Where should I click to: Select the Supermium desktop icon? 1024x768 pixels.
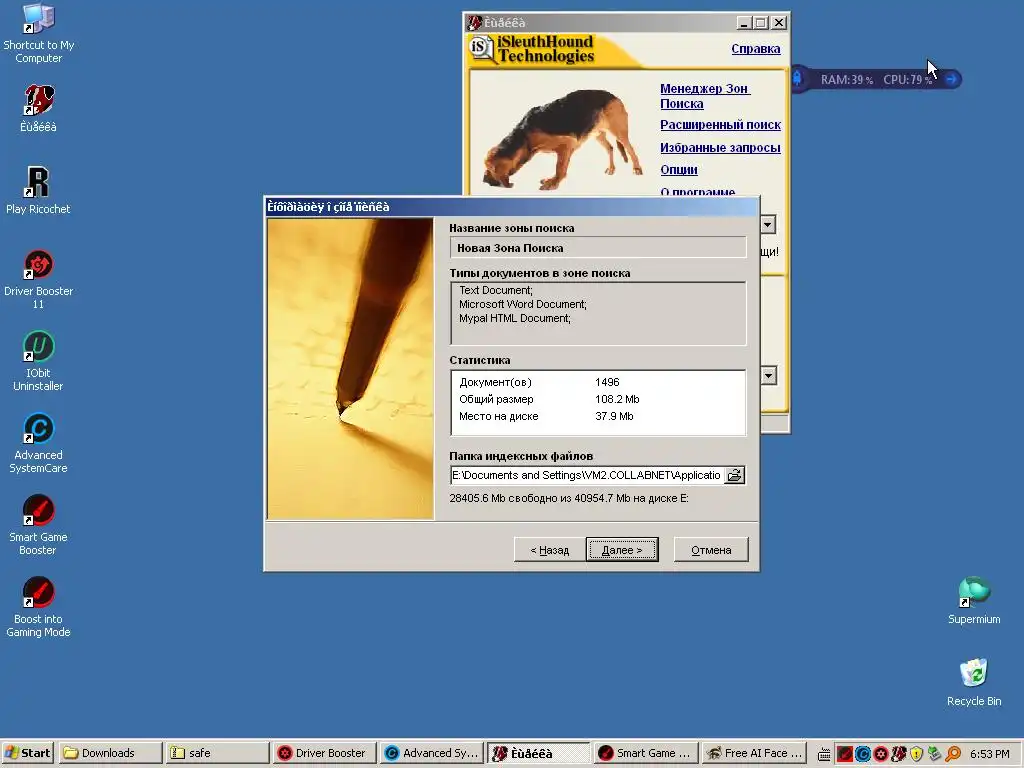(974, 601)
